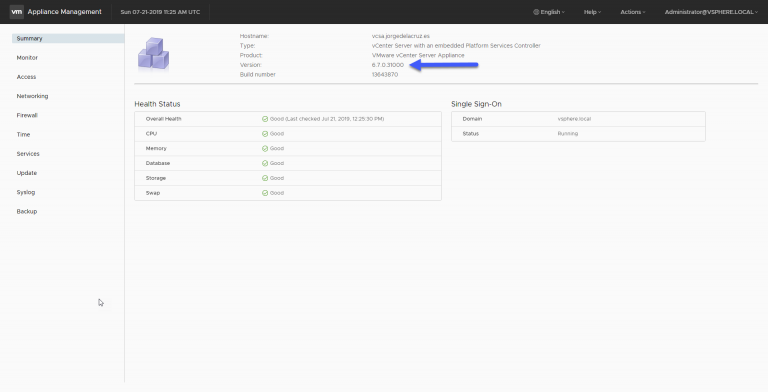The width and height of the screenshot is (768, 392).
Task: Open the Administrator@VSPHERE.LOCAL user menu
Action: pos(711,12)
